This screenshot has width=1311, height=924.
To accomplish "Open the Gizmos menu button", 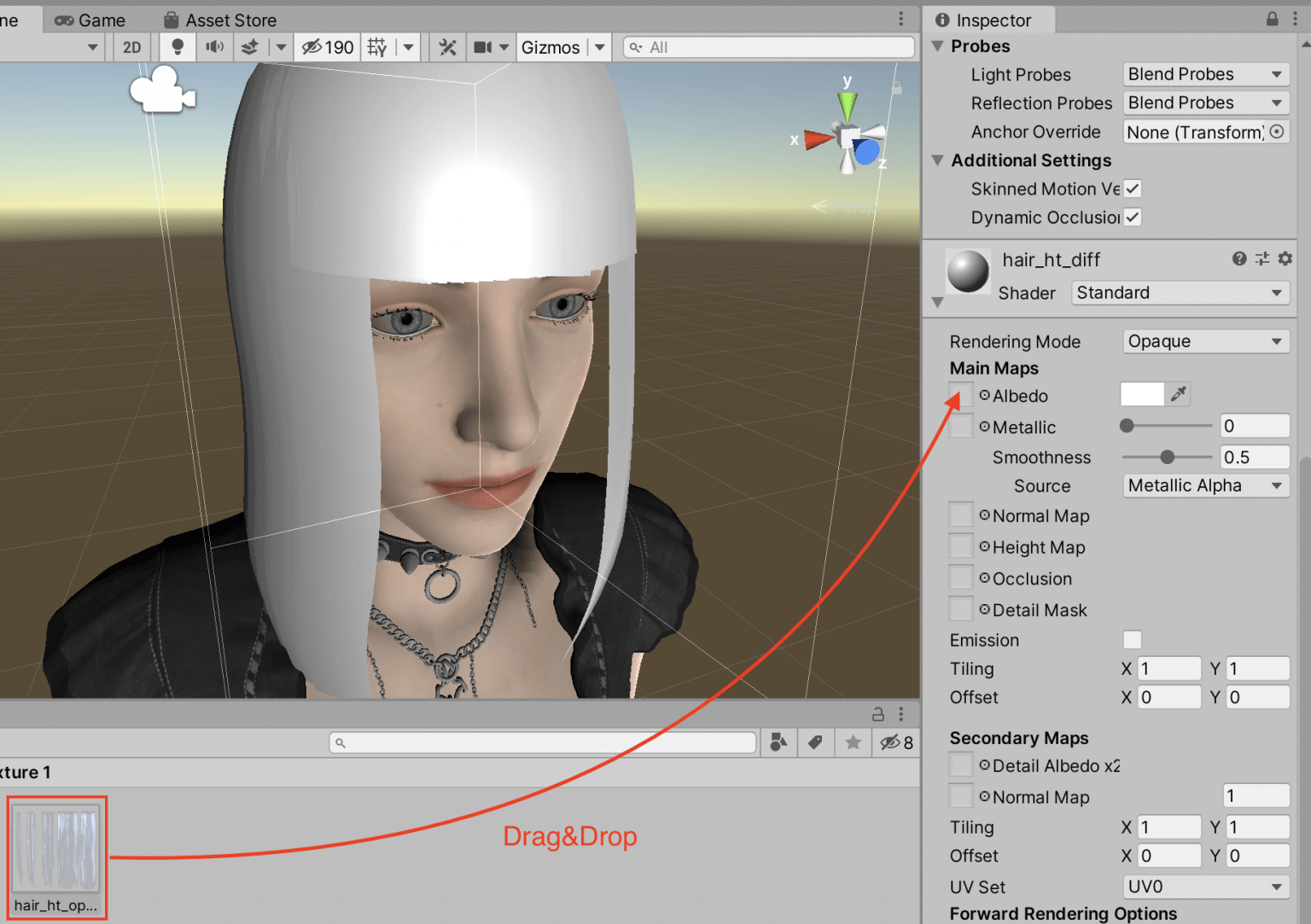I will (x=551, y=47).
